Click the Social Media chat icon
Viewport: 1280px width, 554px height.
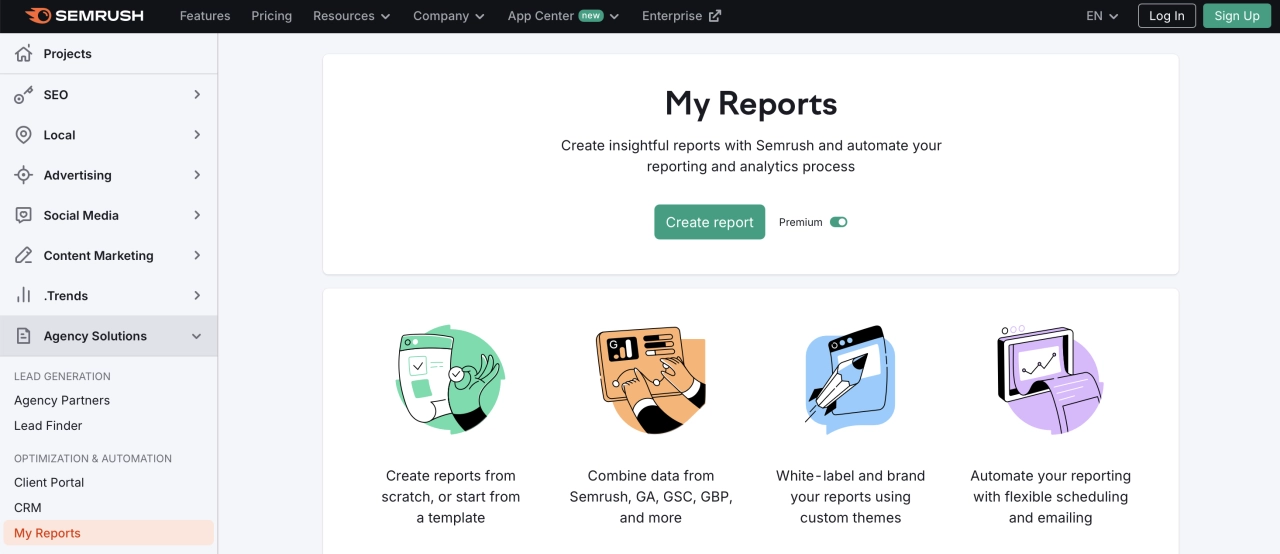point(23,215)
